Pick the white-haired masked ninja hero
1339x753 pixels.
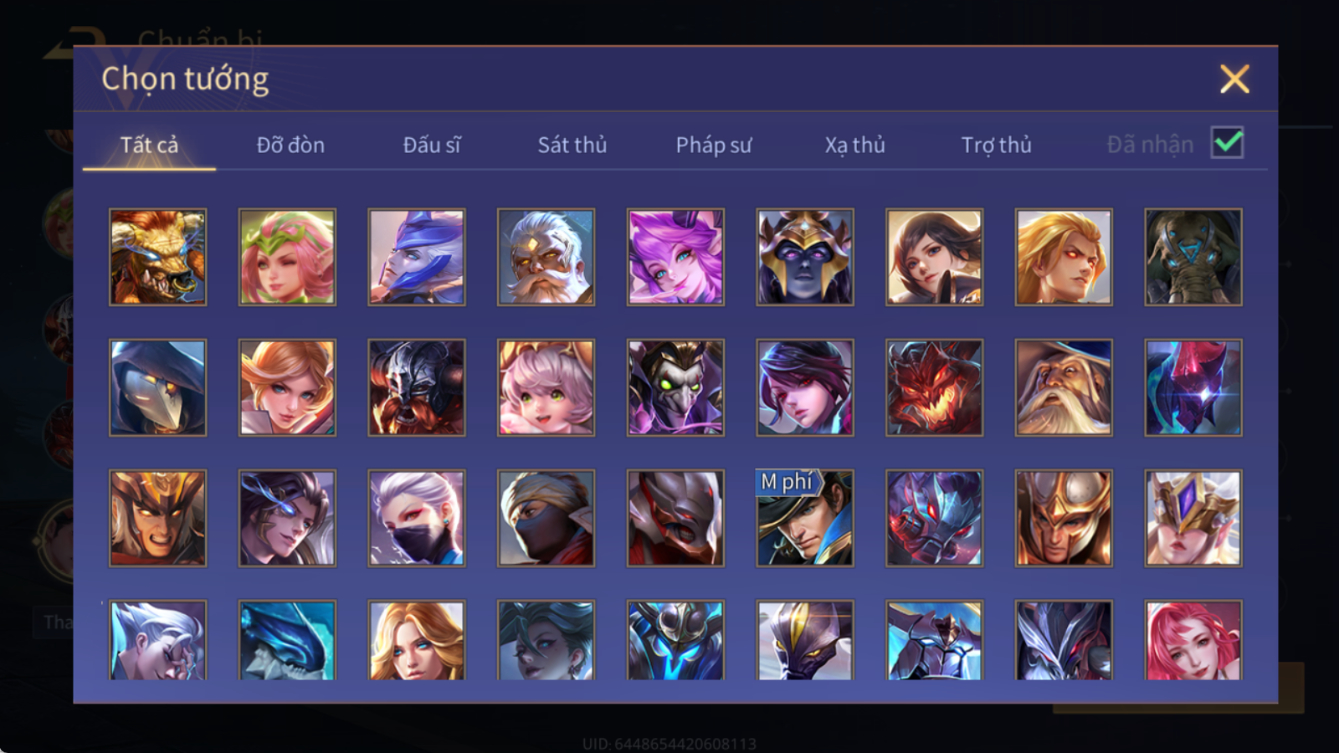416,518
